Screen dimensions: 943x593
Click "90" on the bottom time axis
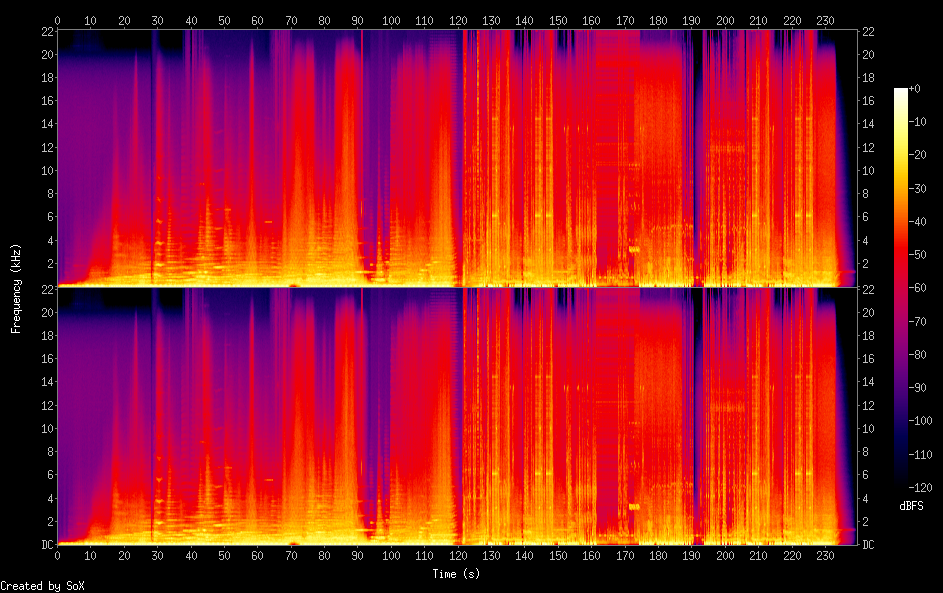coord(357,556)
